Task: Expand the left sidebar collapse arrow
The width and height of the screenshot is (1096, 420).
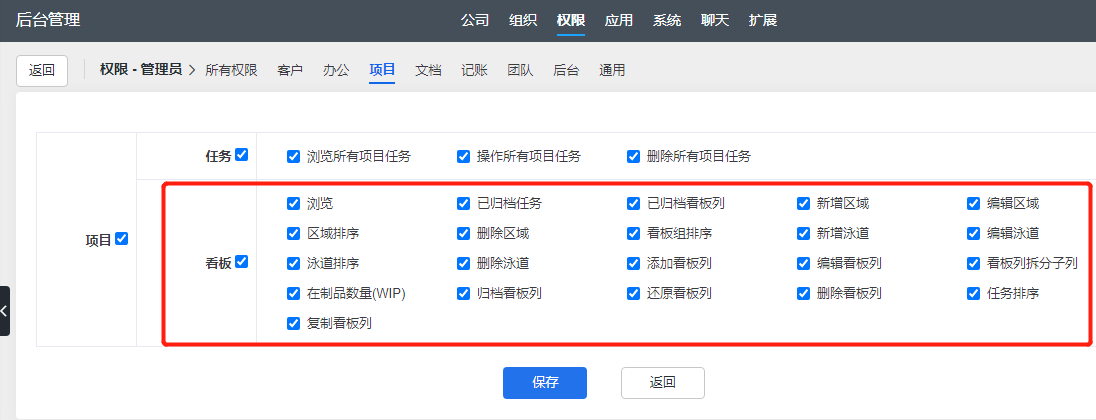Action: (x=5, y=311)
